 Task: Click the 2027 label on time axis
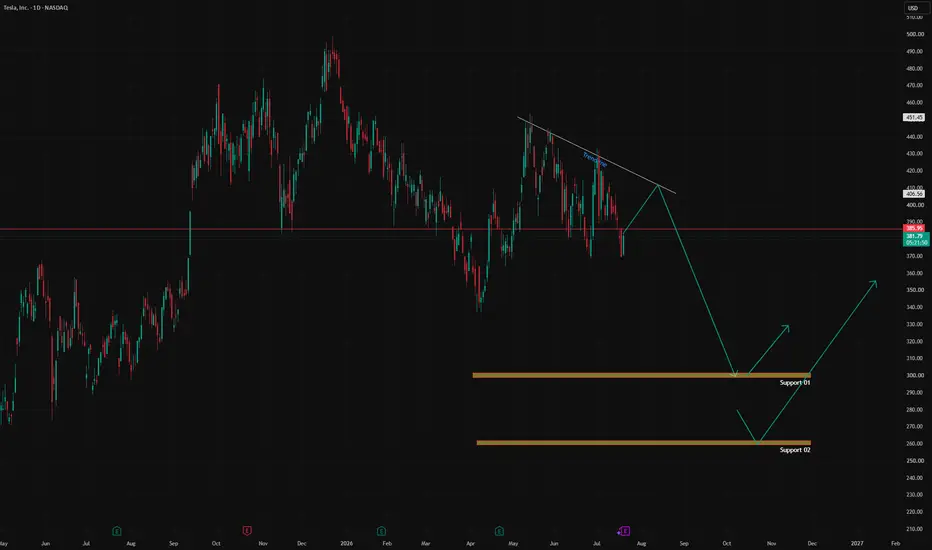857,543
